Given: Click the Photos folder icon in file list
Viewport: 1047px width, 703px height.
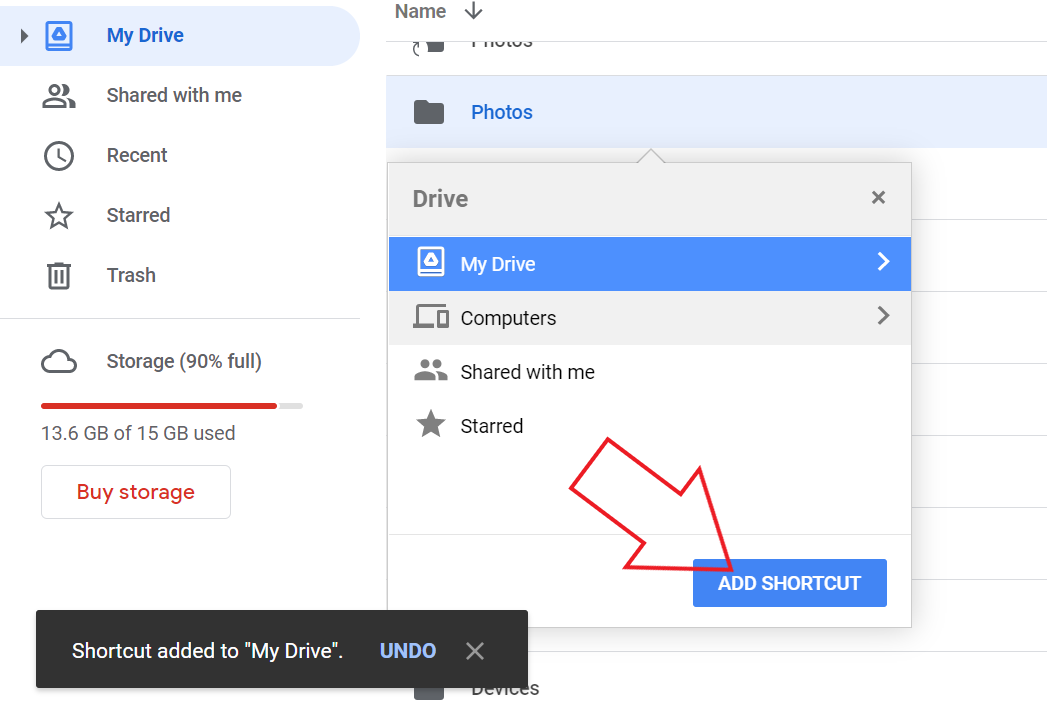Looking at the screenshot, I should (x=429, y=112).
